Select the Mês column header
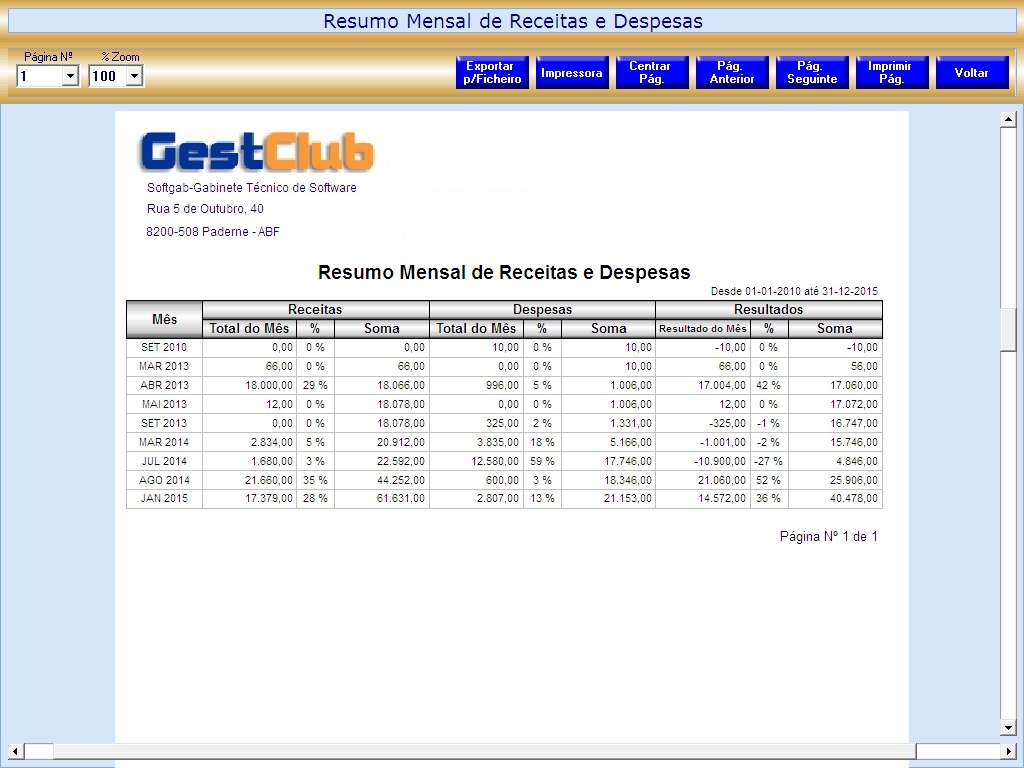 [164, 319]
